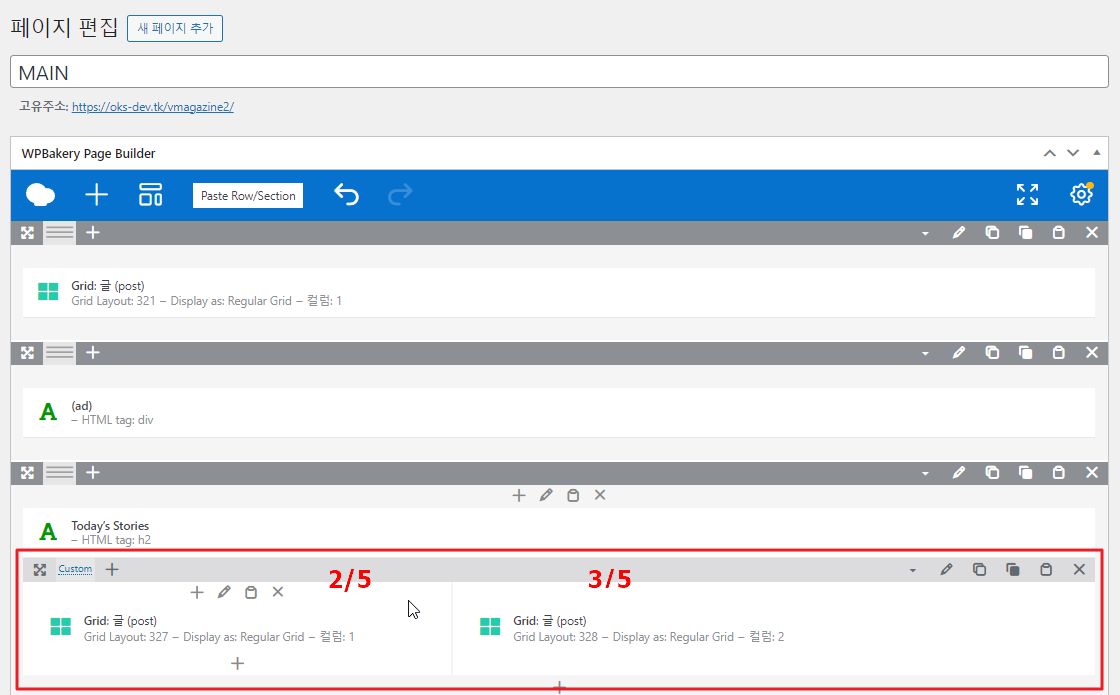Viewport: 1120px width, 695px height.
Task: Delete the (ad) row
Action: point(1091,353)
